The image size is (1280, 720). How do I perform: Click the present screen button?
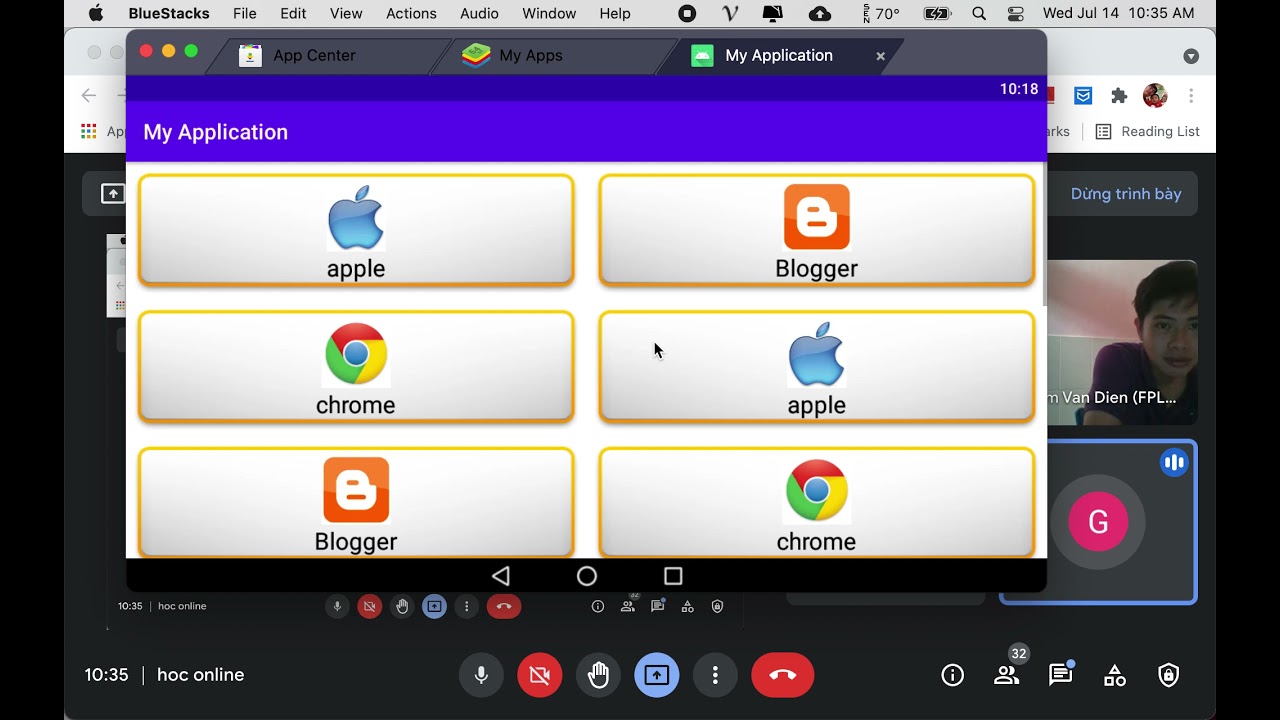[x=656, y=675]
